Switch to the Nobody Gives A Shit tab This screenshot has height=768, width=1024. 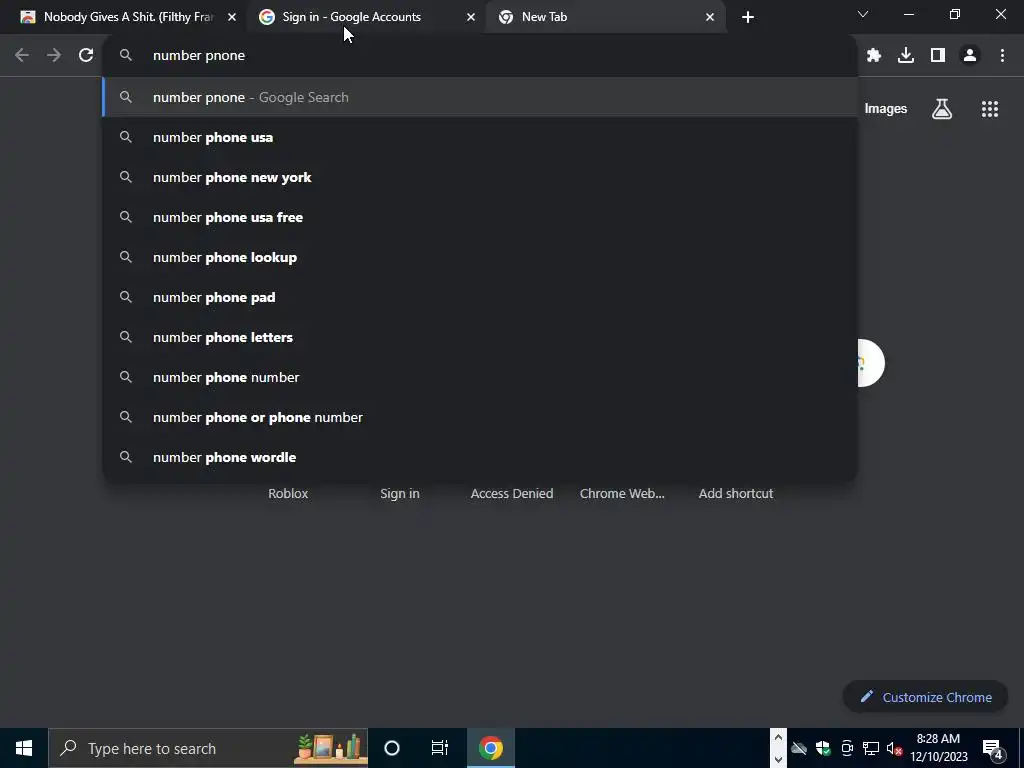[129, 17]
